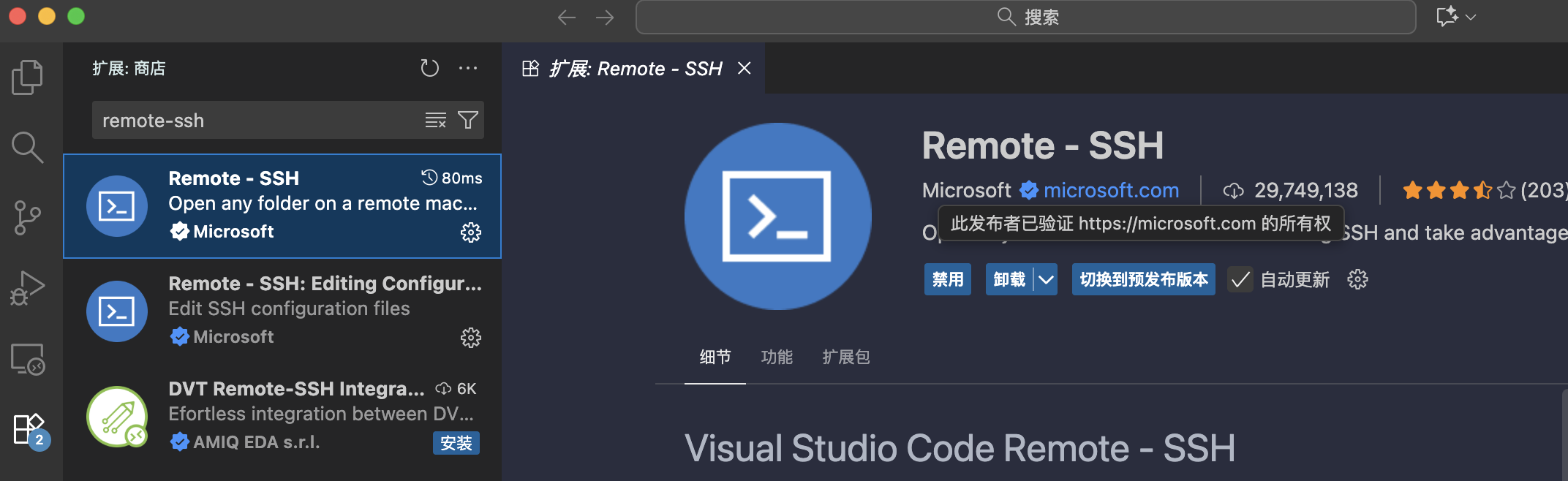Open the Explorer view in activity bar
Viewport: 1568px width, 481px height.
[x=27, y=77]
